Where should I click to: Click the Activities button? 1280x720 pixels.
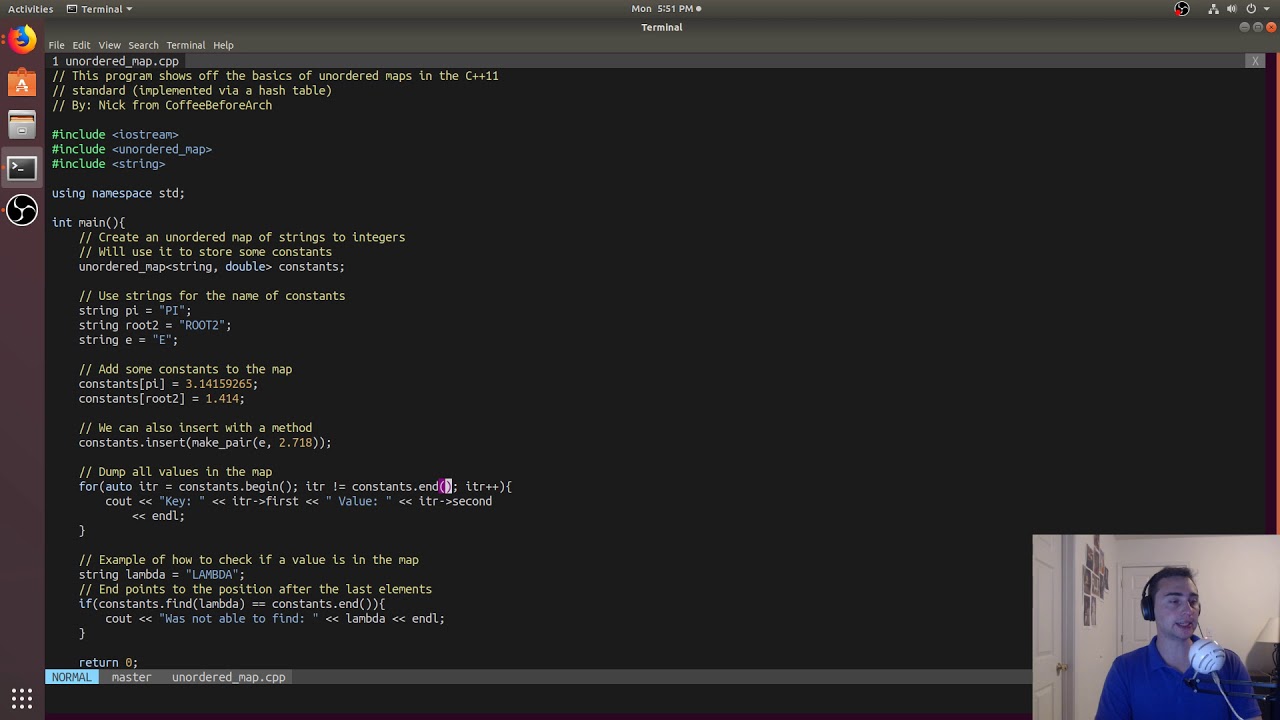(x=30, y=9)
